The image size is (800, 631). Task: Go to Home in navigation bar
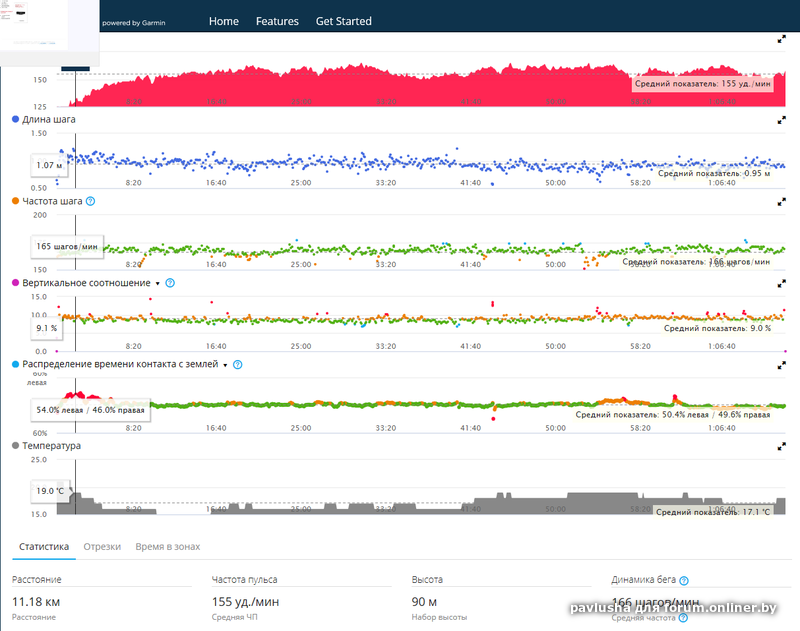[224, 21]
